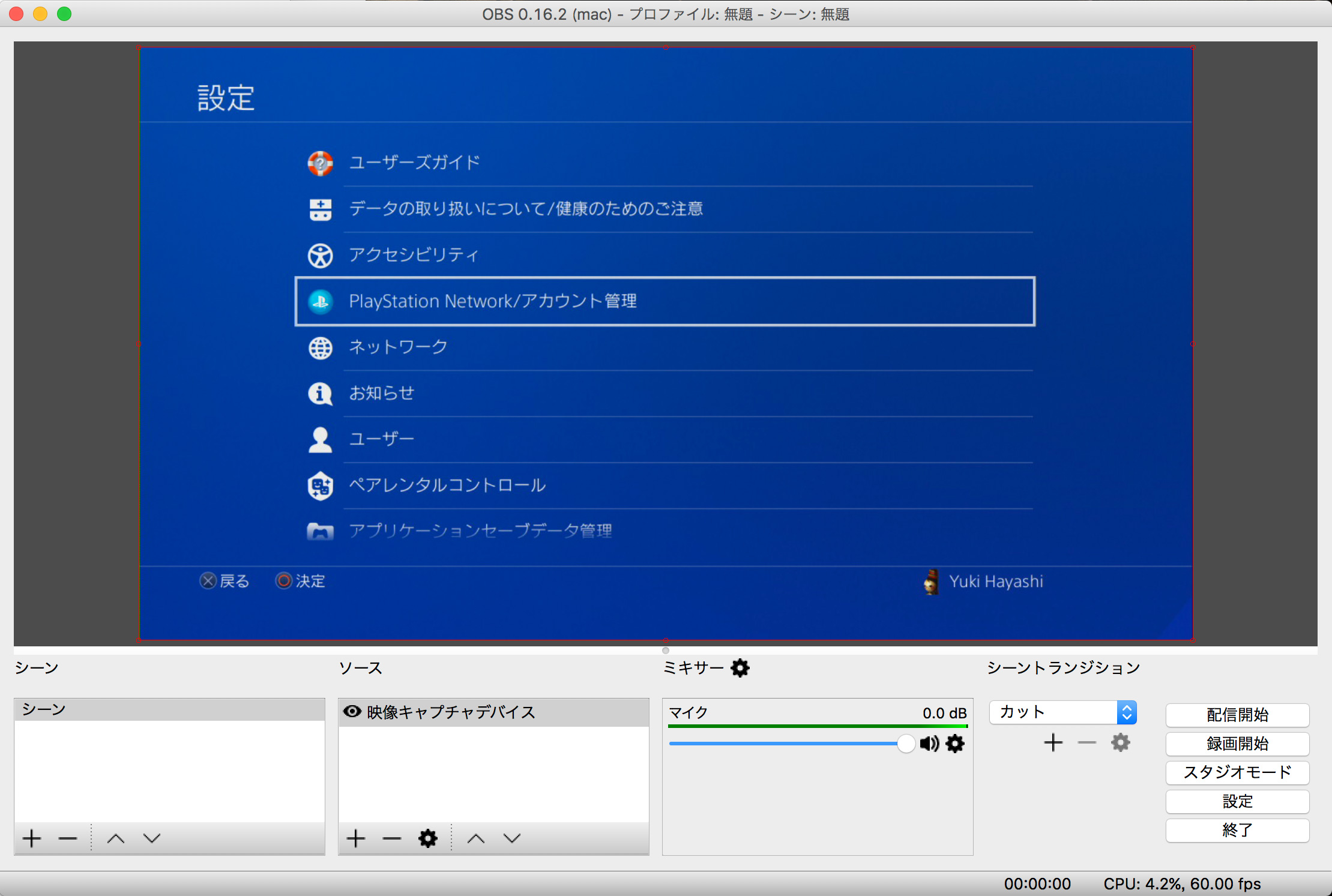Hide 映像キャプチャデバイス source via eye icon
This screenshot has width=1332, height=896.
point(352,712)
